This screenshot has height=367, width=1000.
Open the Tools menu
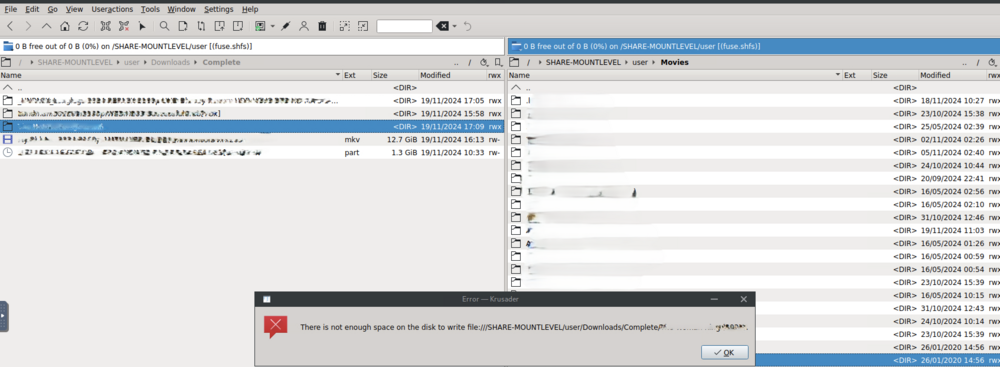click(x=151, y=10)
